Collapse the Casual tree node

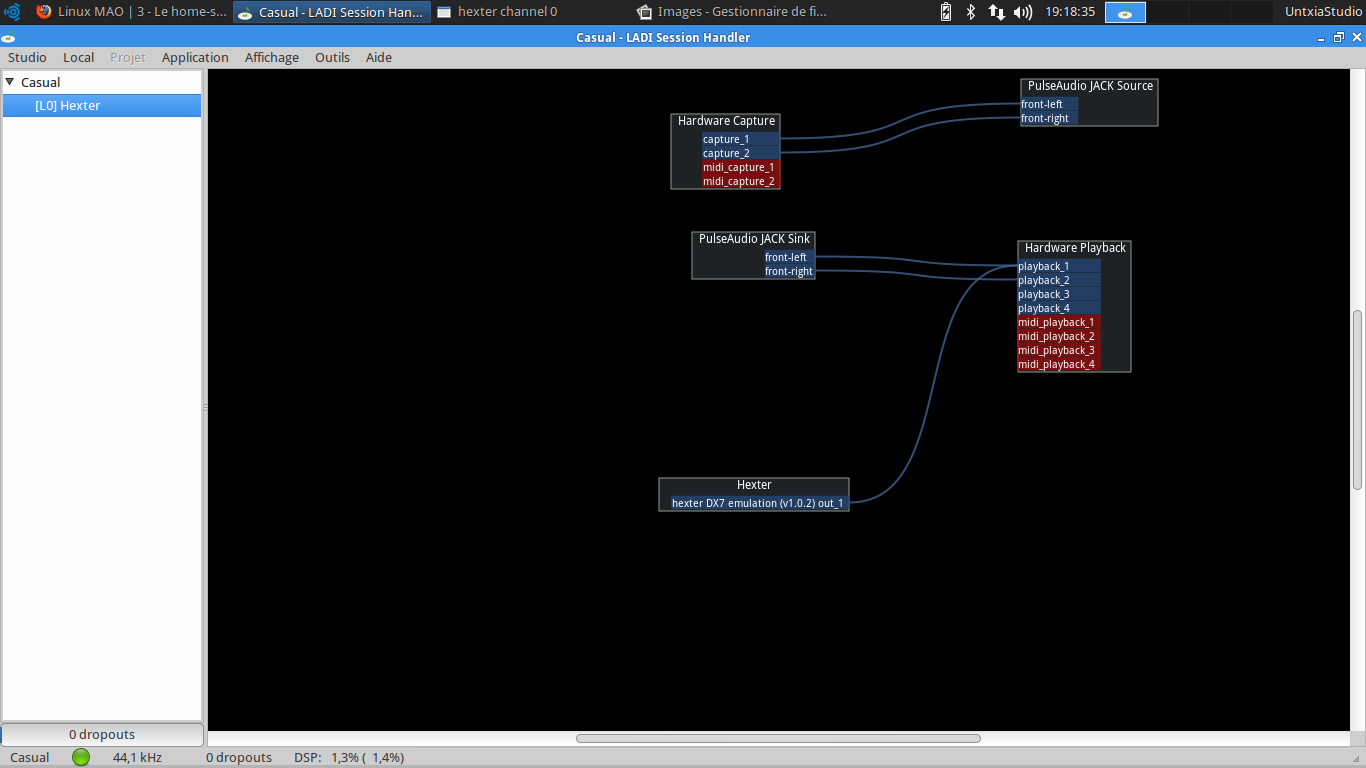click(x=10, y=82)
